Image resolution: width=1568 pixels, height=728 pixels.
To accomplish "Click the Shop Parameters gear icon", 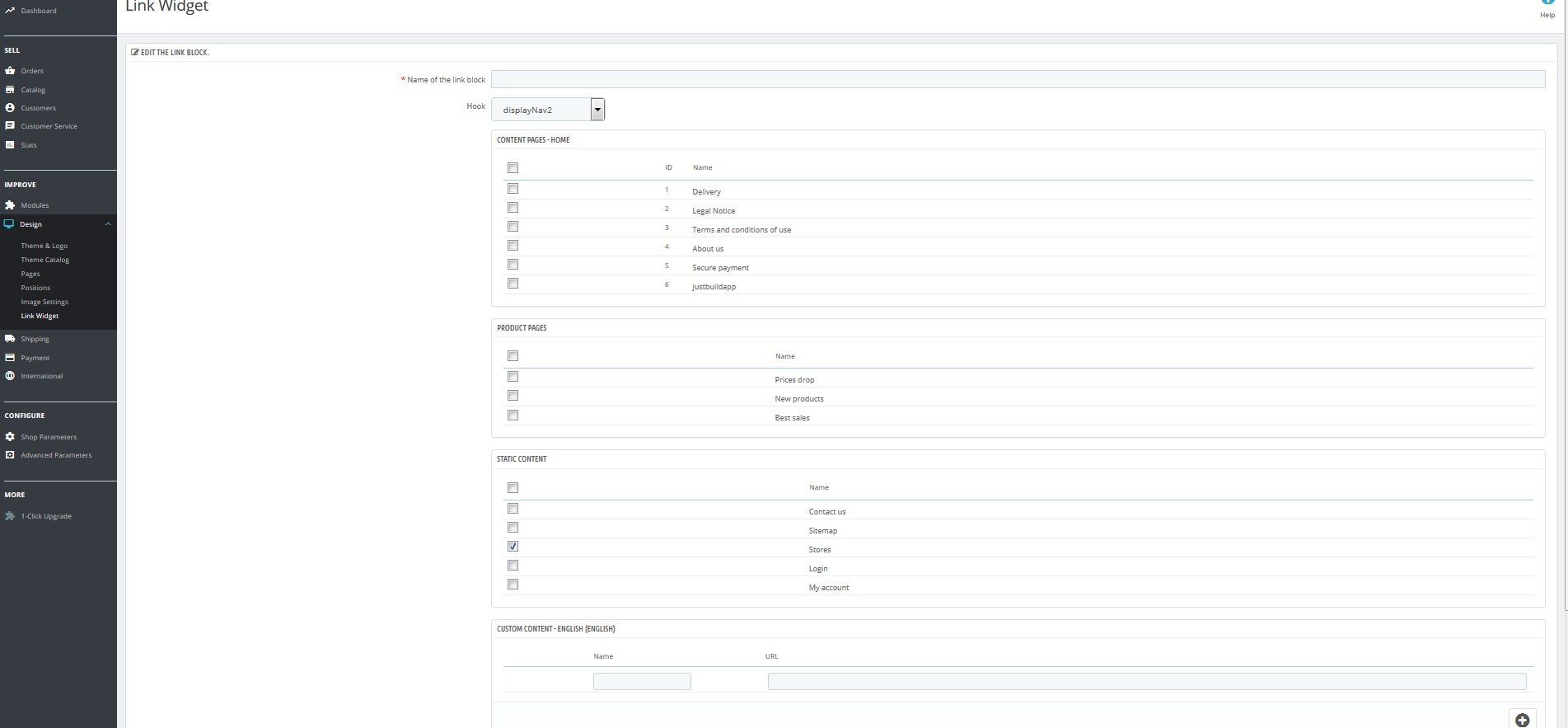I will coord(10,437).
